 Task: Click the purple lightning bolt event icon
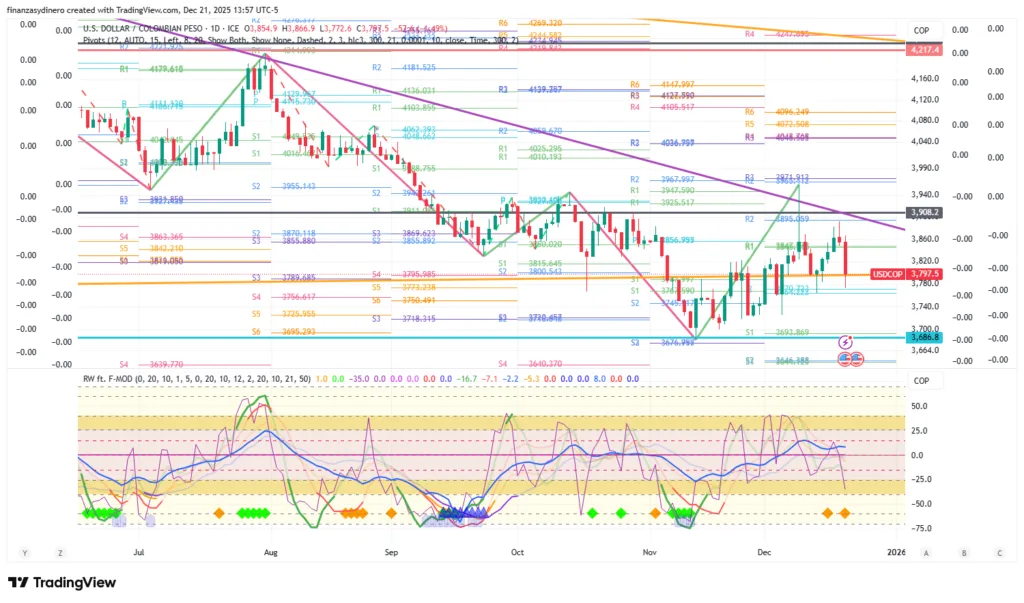[847, 342]
